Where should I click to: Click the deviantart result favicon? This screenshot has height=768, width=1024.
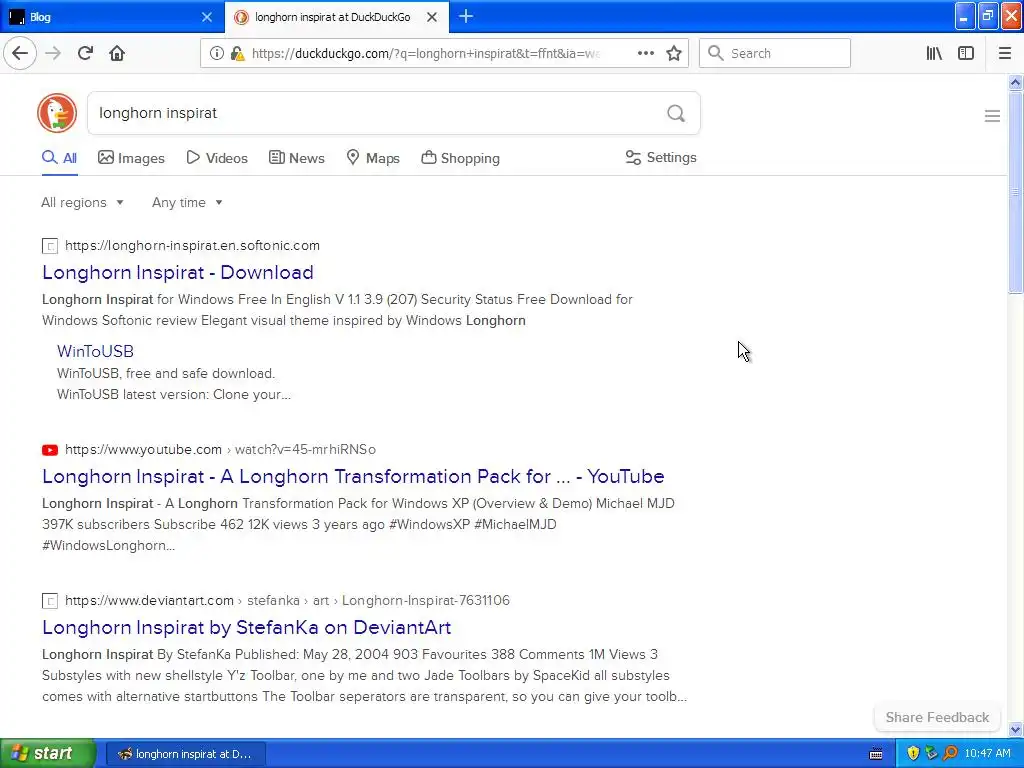50,600
